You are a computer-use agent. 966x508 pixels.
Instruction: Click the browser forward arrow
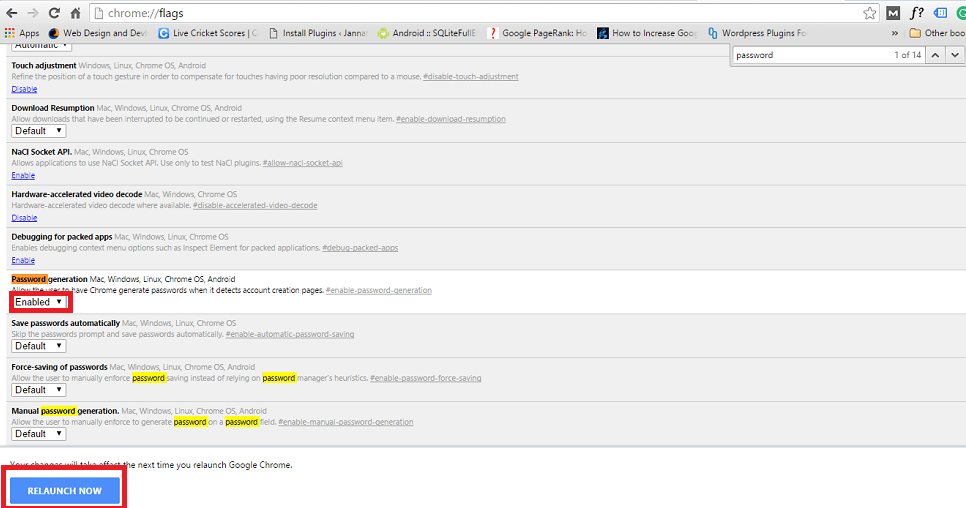[x=33, y=13]
